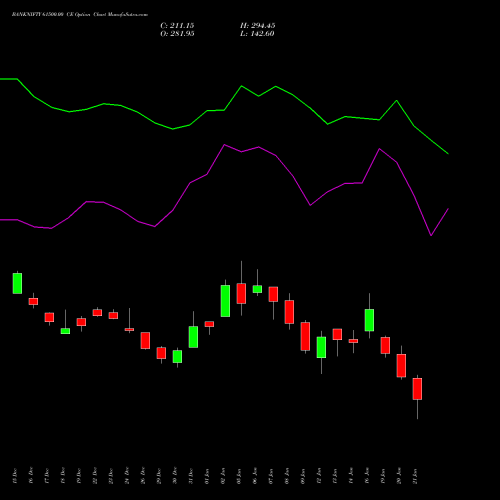The width and height of the screenshot is (500, 500).
Task: Click the 30 Dec date label
Action: pos(174,476)
